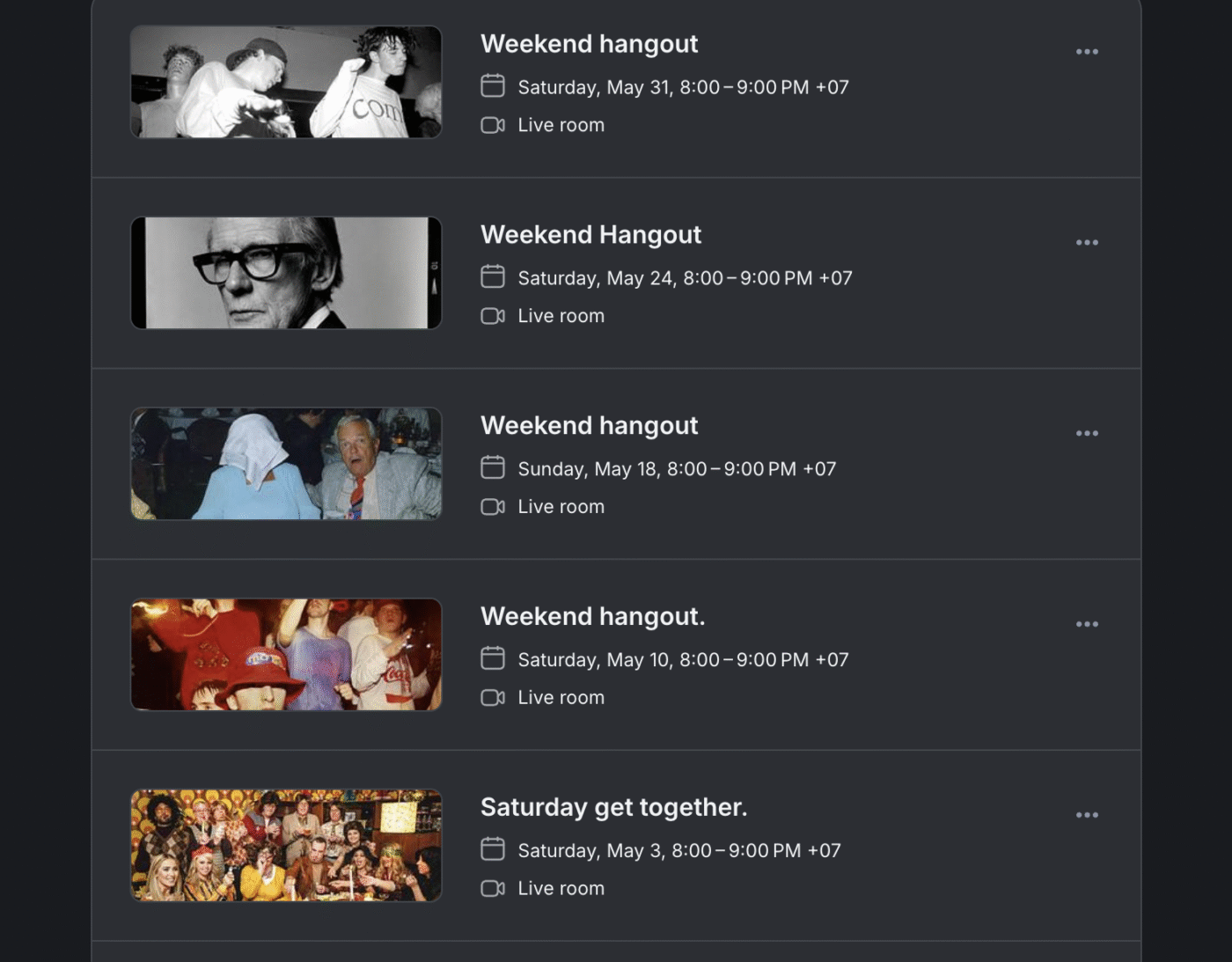
Task: Click calendar icon beside Saturday, May 3 date
Action: 493,849
